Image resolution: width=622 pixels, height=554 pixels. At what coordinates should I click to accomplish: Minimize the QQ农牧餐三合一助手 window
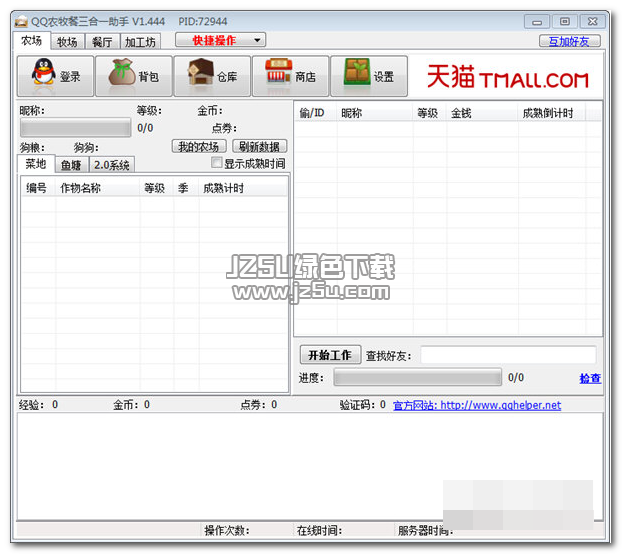[x=537, y=22]
